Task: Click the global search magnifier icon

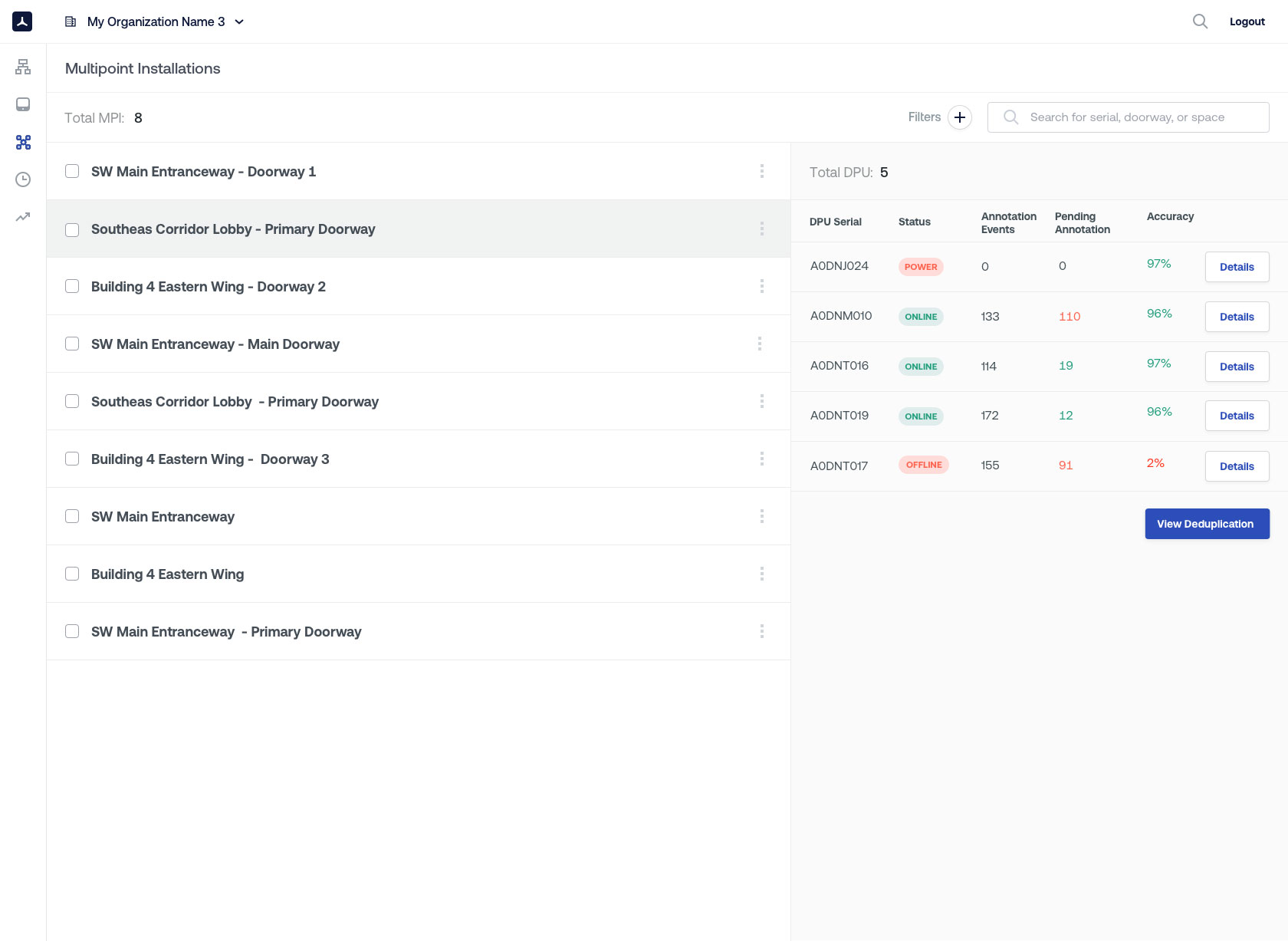Action: click(1200, 21)
